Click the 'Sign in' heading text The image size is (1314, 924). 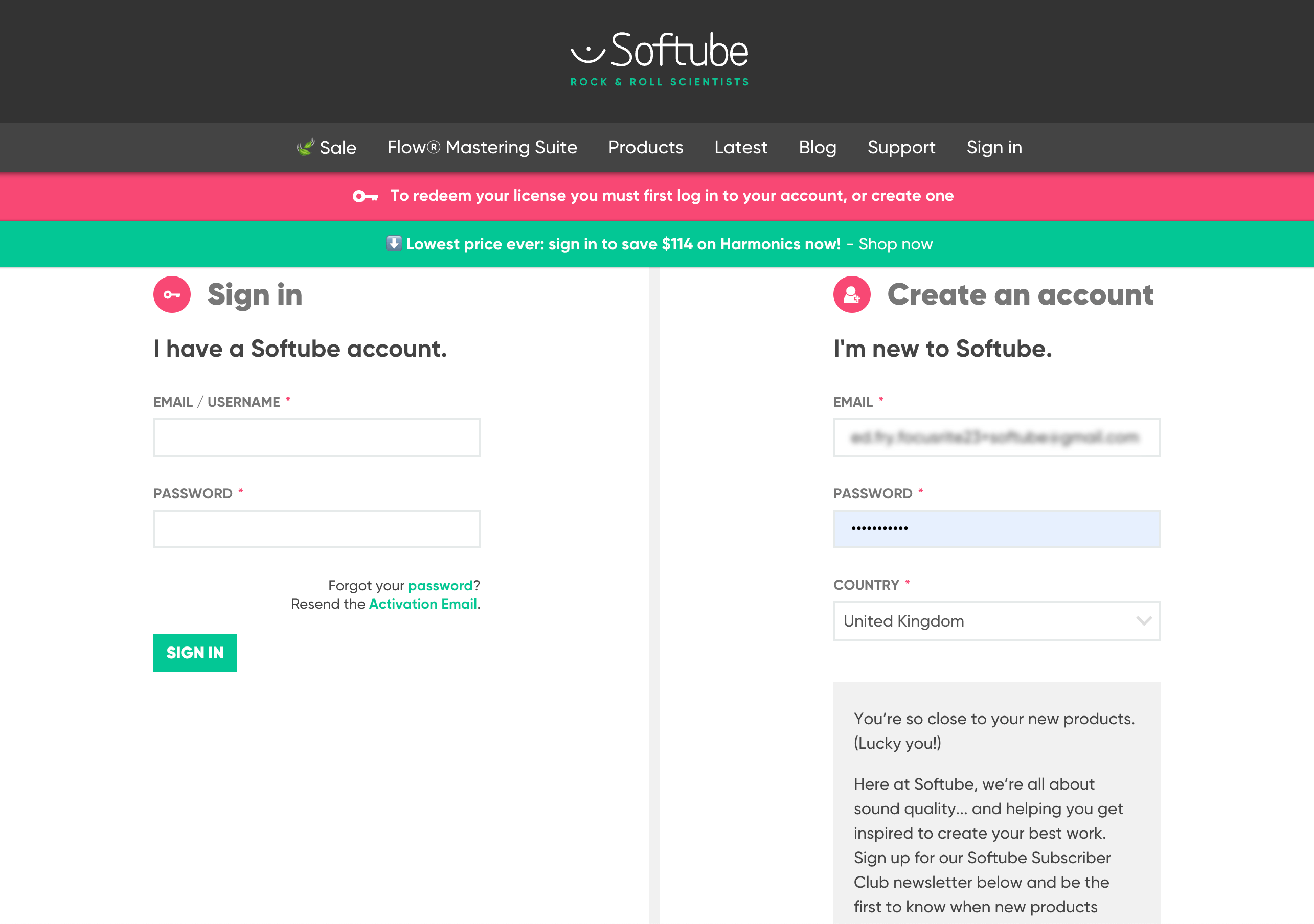tap(255, 295)
